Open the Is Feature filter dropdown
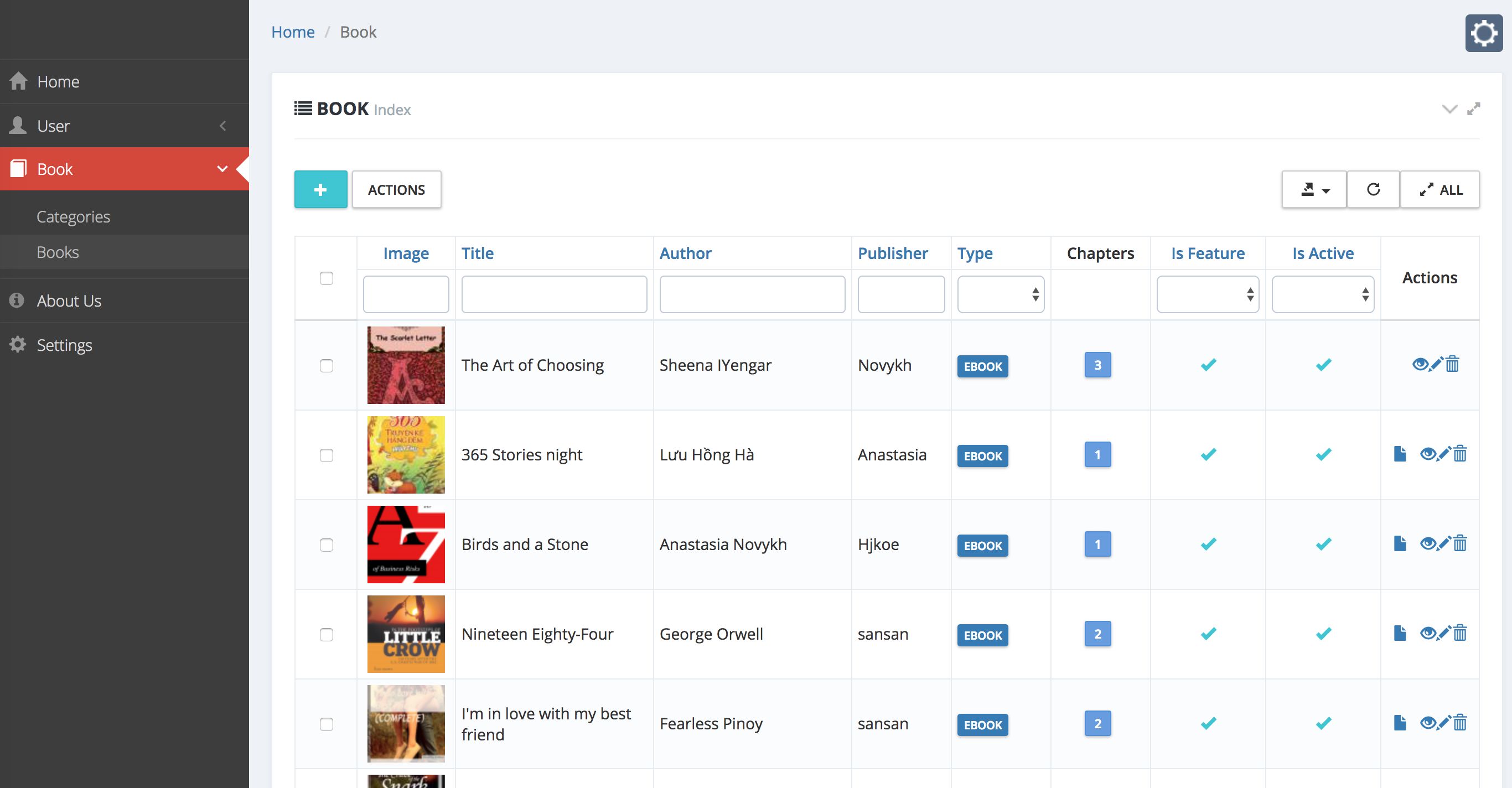The height and width of the screenshot is (788, 1512). (x=1208, y=294)
